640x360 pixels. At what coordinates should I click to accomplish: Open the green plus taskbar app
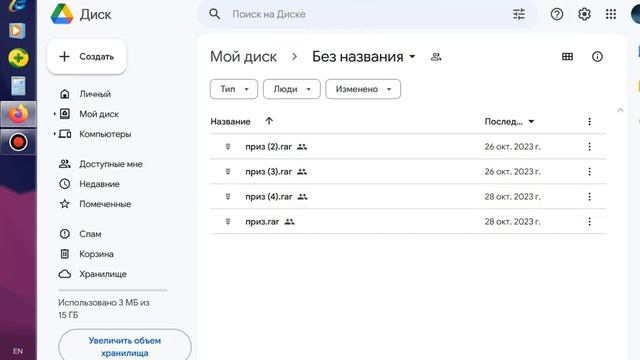tap(18, 58)
